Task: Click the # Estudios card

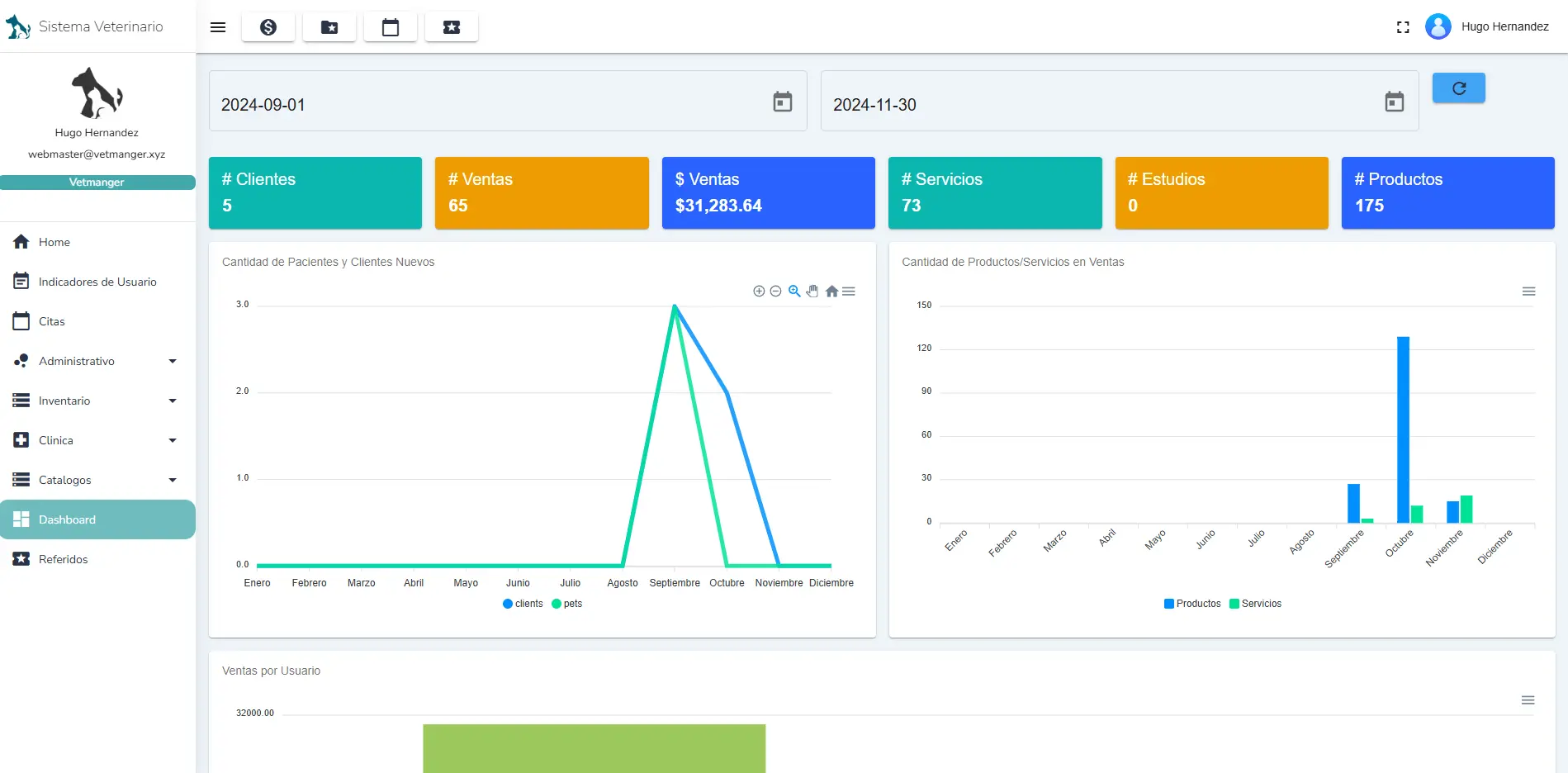Action: 1222,192
